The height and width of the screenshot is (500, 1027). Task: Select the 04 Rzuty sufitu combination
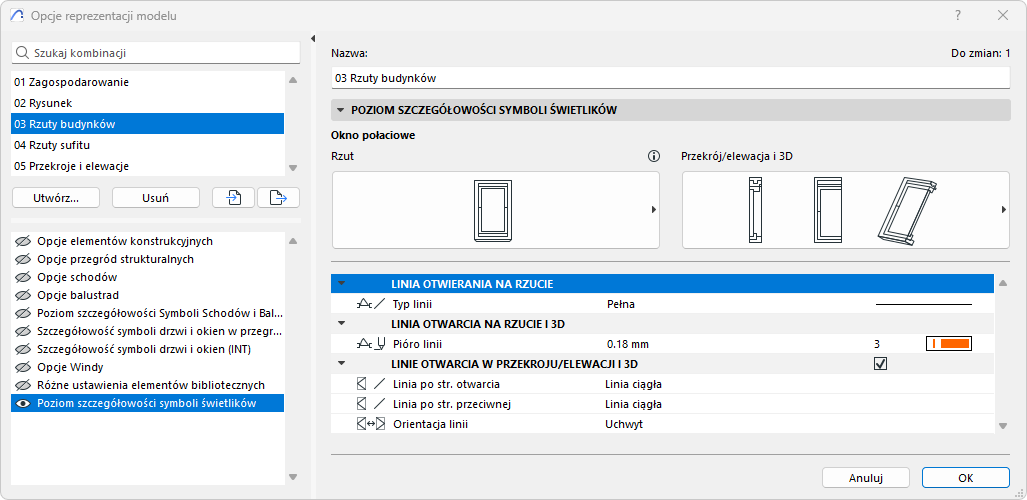53,145
